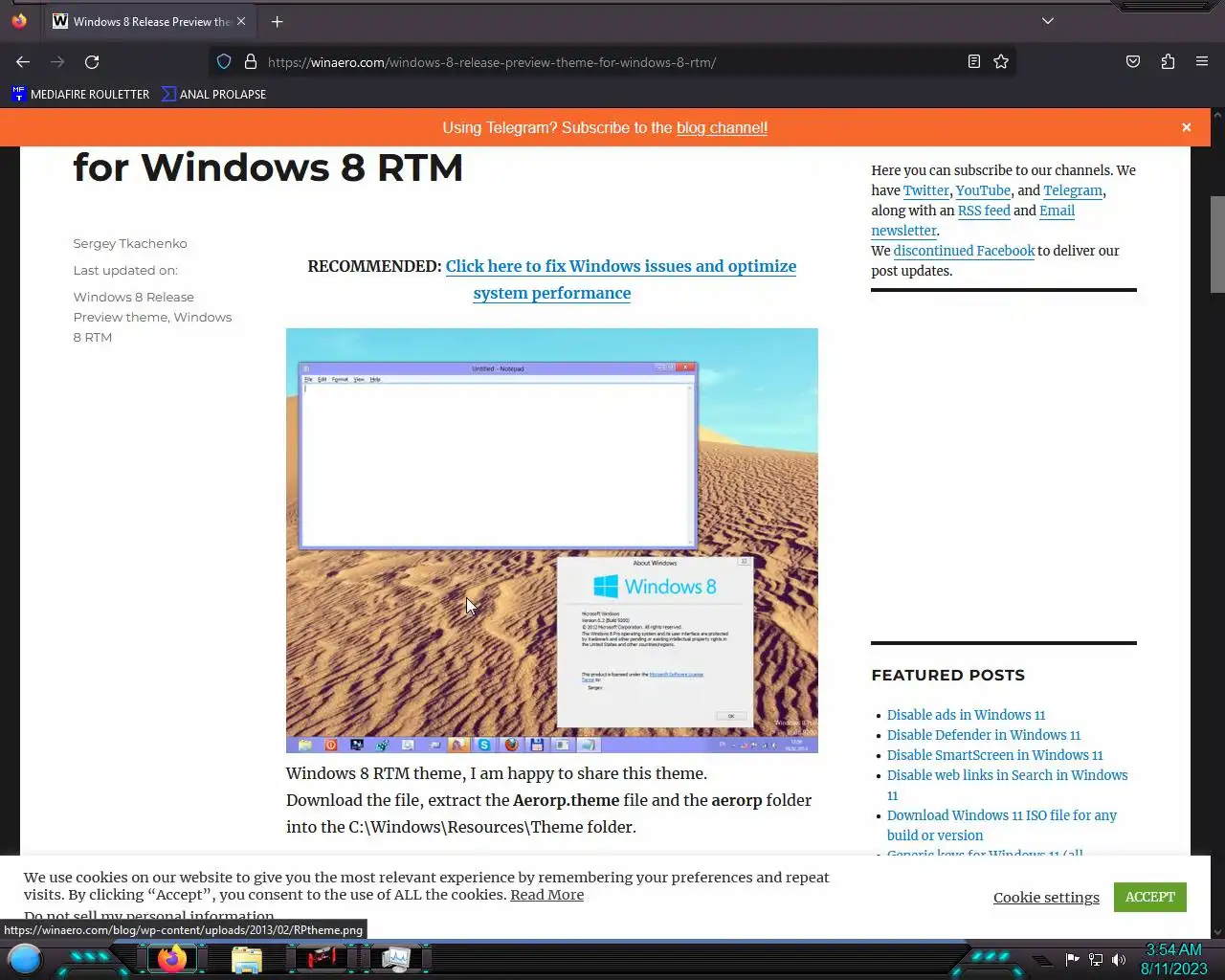Image resolution: width=1225 pixels, height=980 pixels.
Task: Go back using the browser back arrow
Action: [23, 62]
